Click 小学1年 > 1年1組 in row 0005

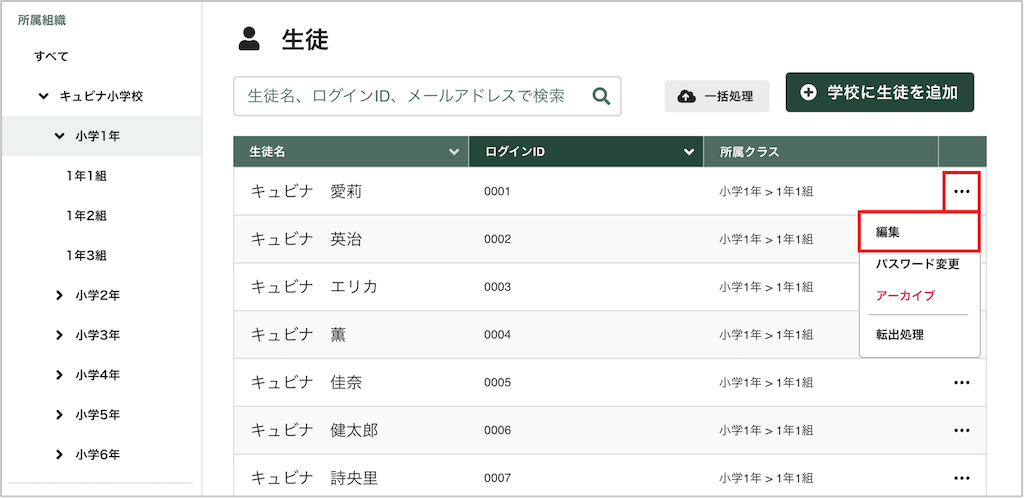click(x=766, y=382)
